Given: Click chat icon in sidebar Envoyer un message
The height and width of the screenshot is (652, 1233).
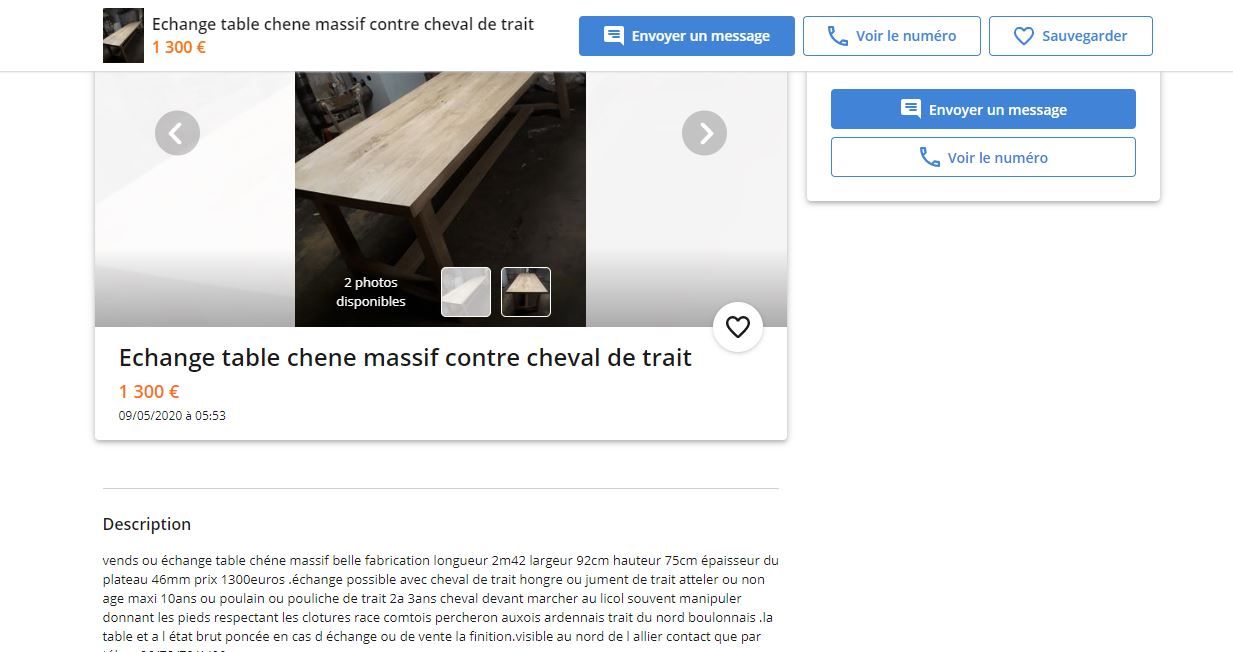Looking at the screenshot, I should [911, 109].
